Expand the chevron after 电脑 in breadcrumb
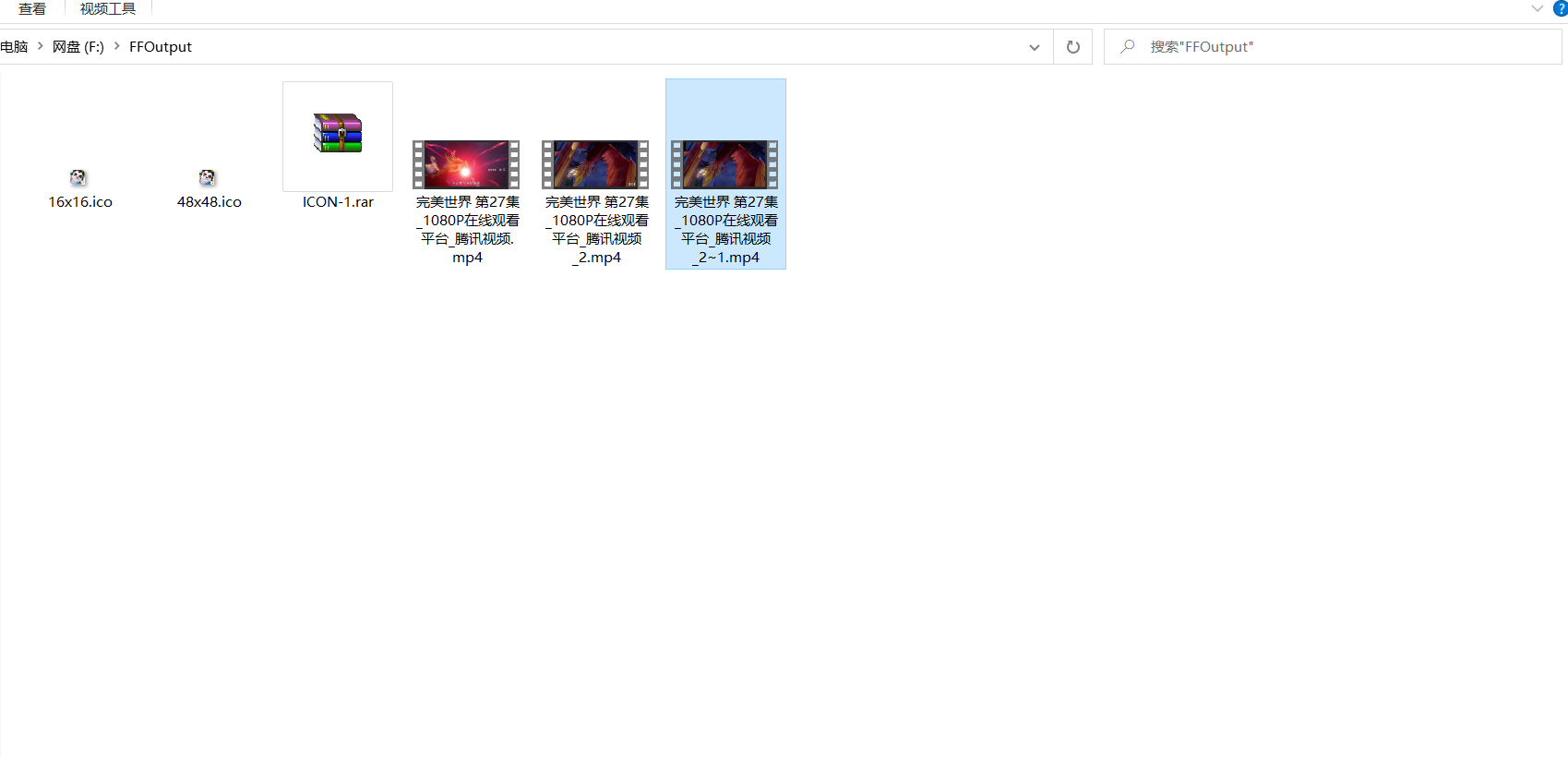This screenshot has width=1568, height=758. [41, 46]
